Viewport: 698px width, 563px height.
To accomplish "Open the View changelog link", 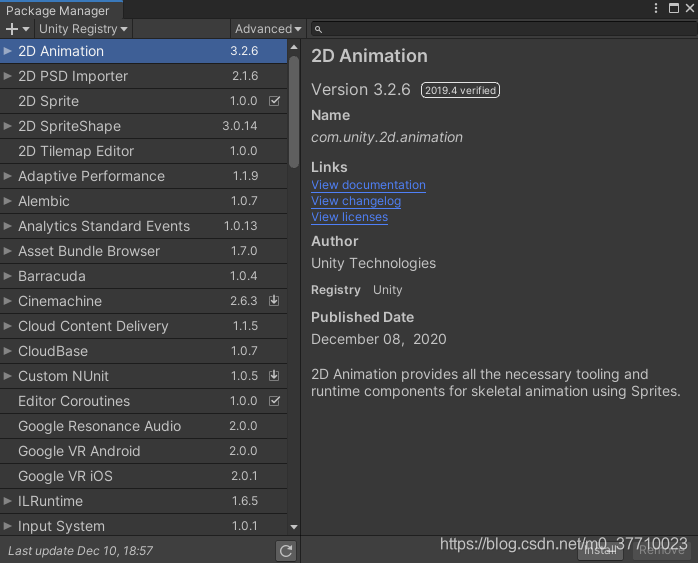I will (356, 201).
